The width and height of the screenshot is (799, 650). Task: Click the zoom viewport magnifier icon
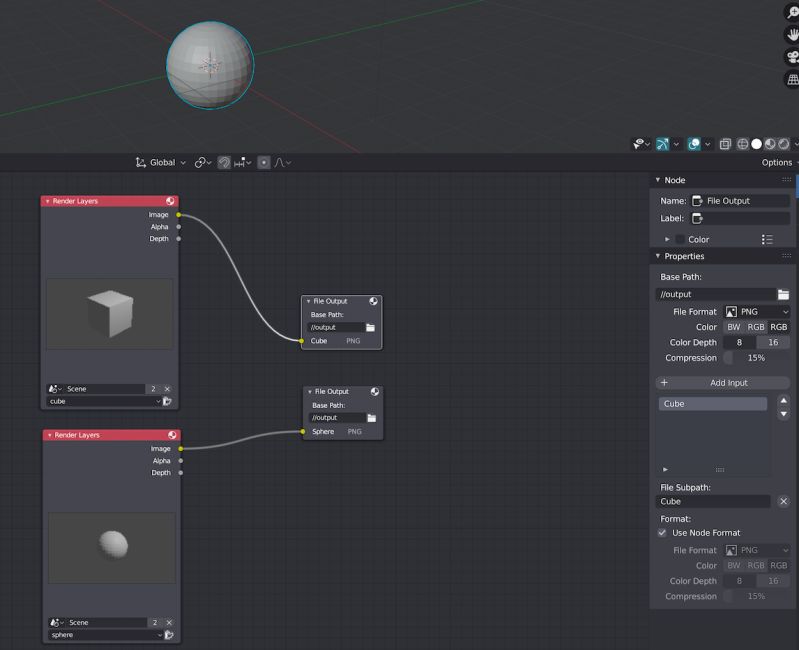click(x=792, y=13)
